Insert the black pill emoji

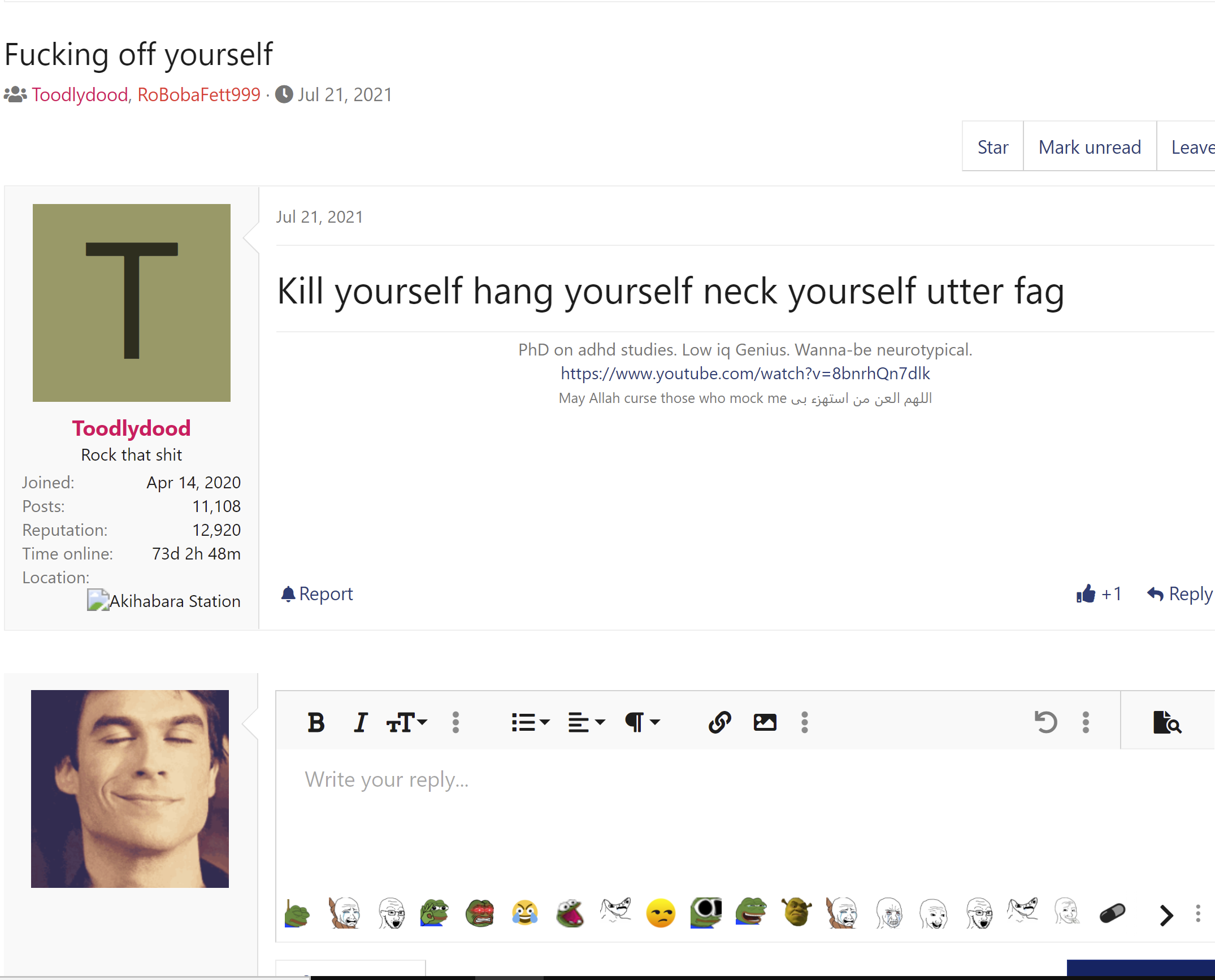point(1113,913)
